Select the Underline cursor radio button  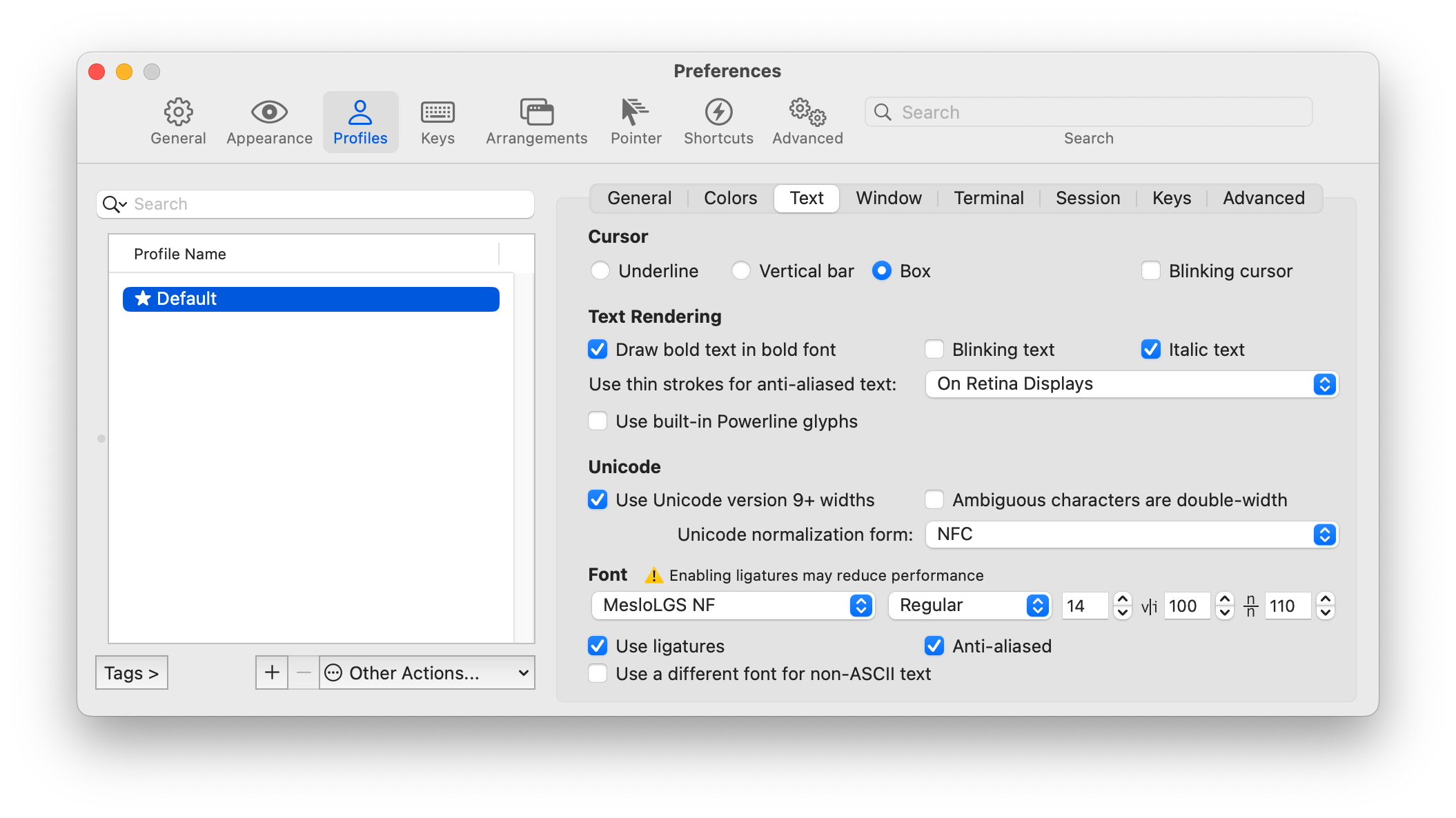coord(600,270)
